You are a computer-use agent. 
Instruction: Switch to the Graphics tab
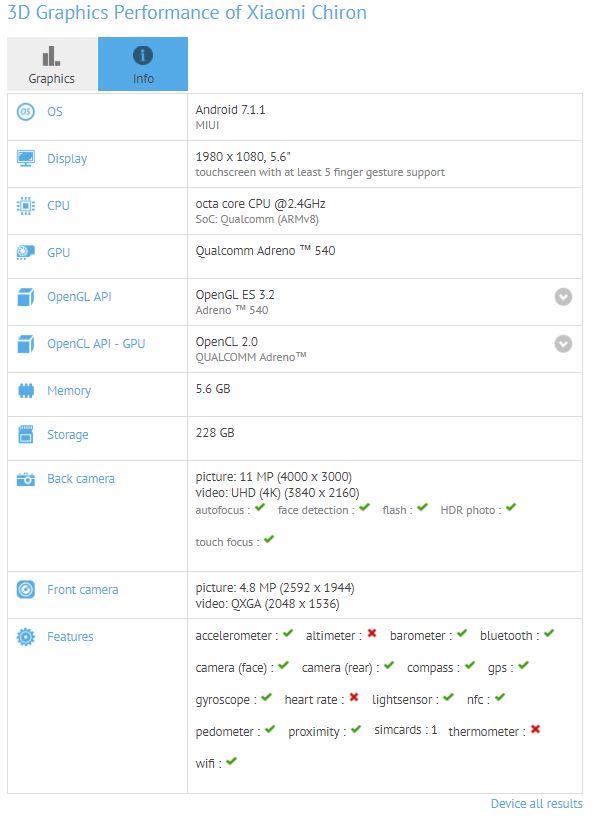tap(52, 65)
